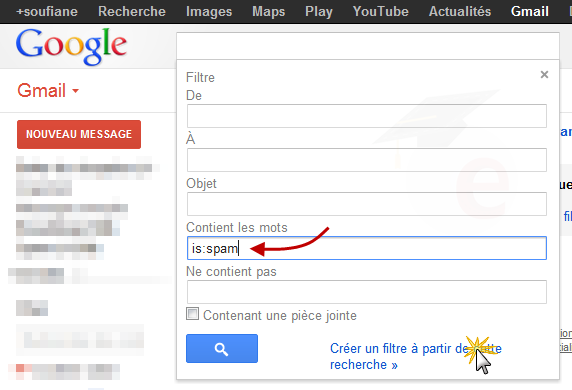This screenshot has width=572, height=390.
Task: Open the Gmail dropdown arrow
Action: pos(76,90)
